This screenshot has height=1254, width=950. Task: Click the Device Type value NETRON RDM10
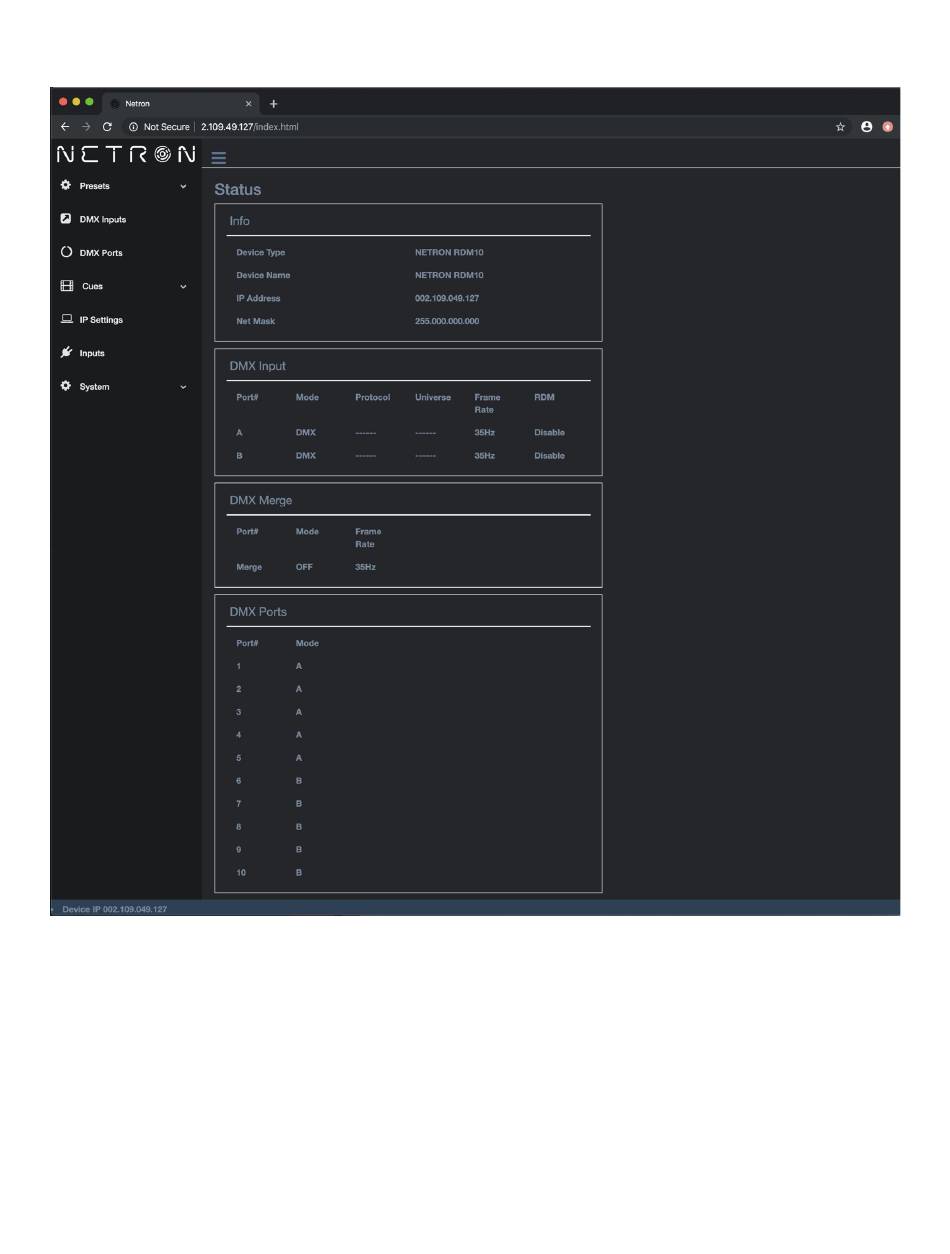[x=449, y=253]
